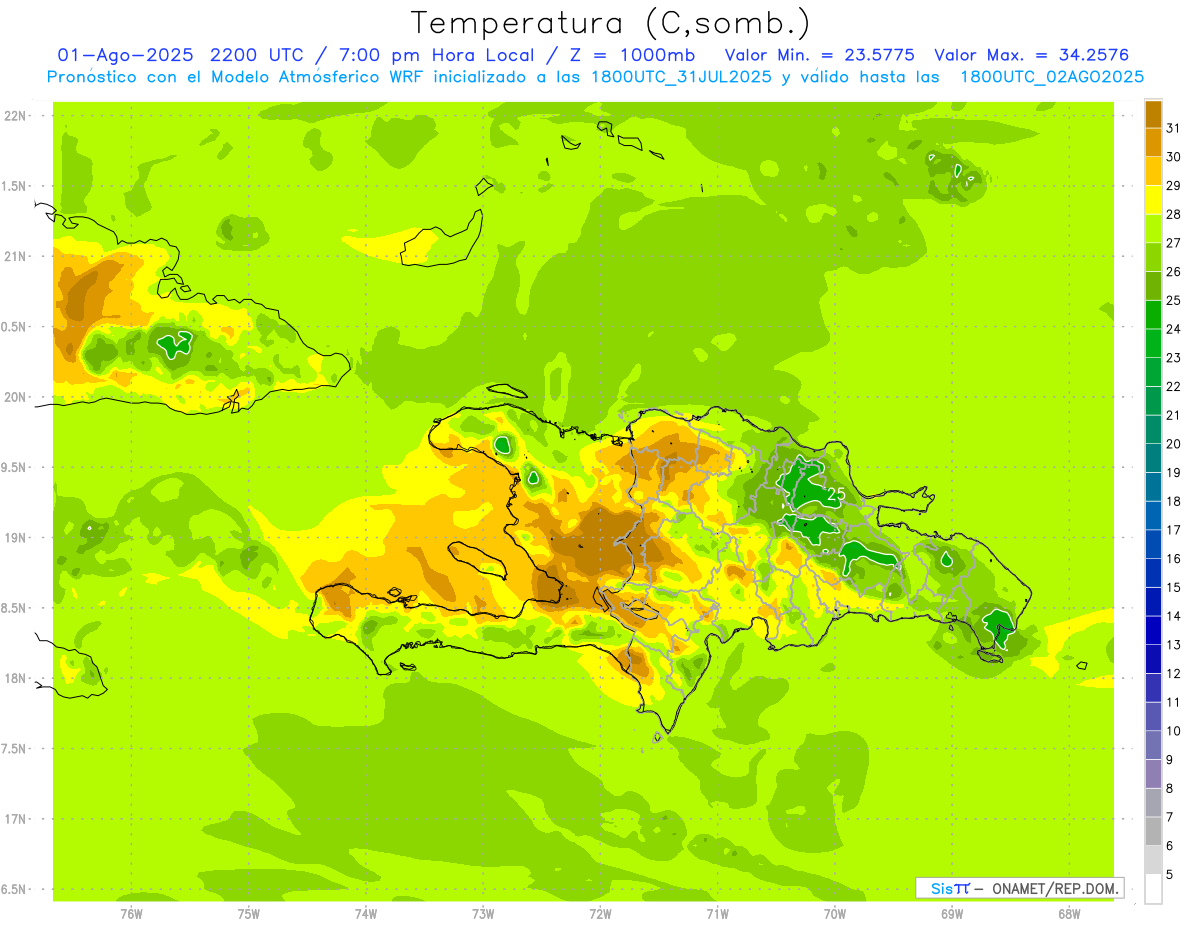Pick the lime swatch between 27 and 28

1153,228
